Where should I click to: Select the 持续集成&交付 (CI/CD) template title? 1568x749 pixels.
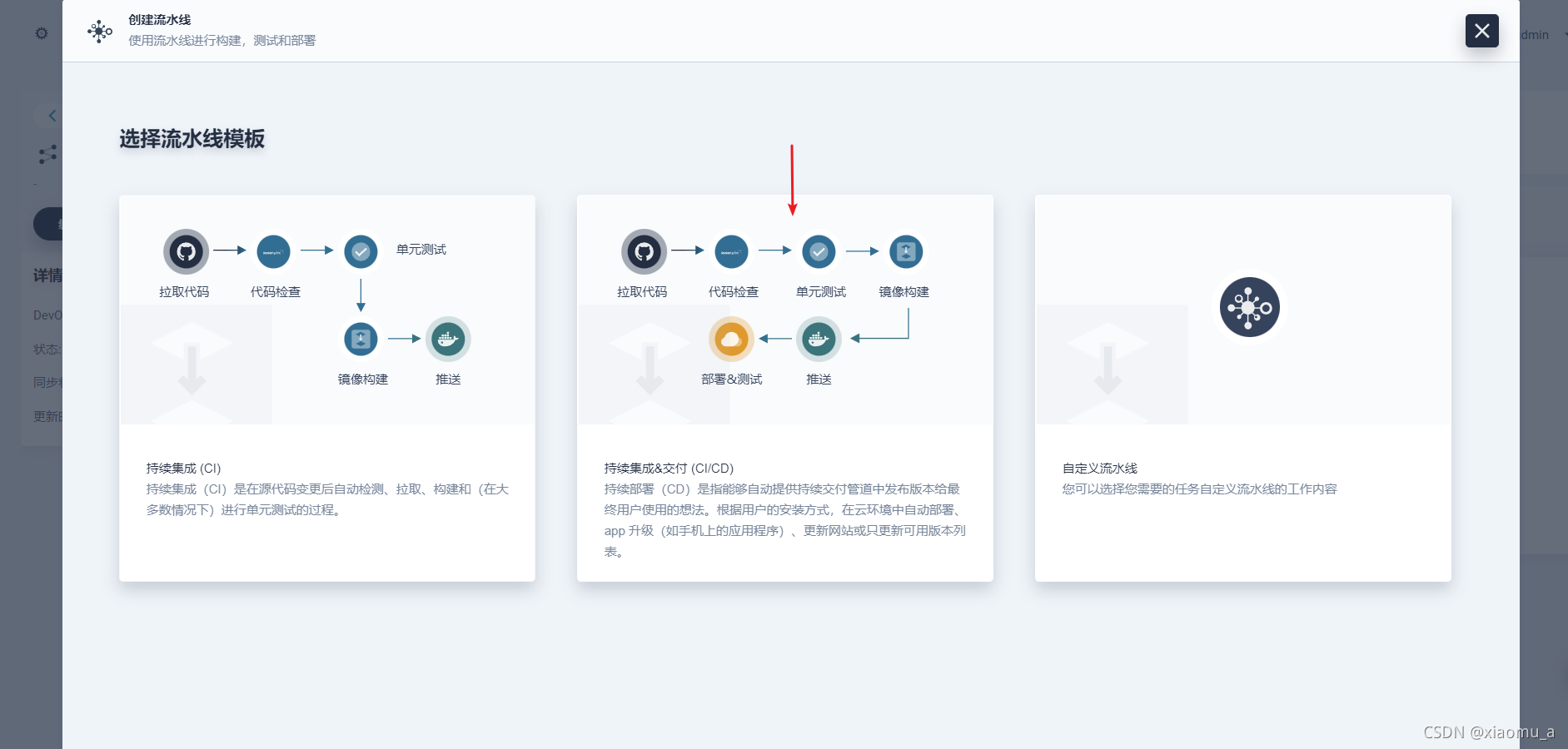[669, 468]
